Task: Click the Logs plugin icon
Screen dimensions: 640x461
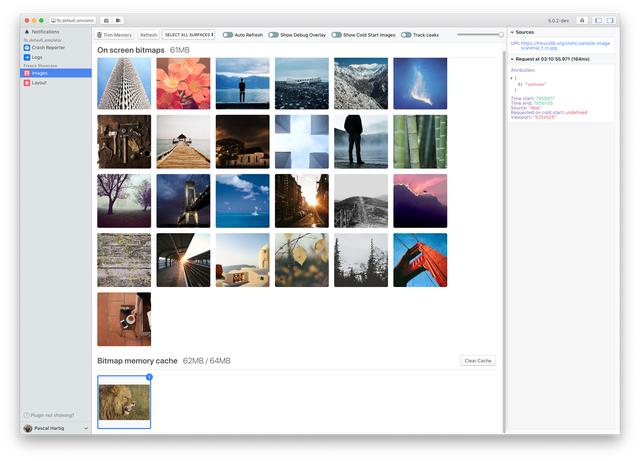Action: click(x=27, y=57)
